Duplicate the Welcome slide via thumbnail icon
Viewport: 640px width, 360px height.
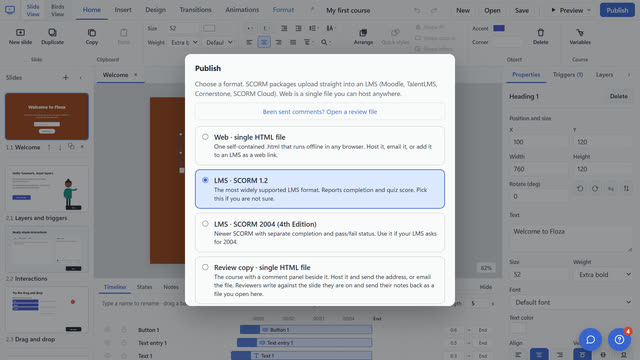(71, 147)
